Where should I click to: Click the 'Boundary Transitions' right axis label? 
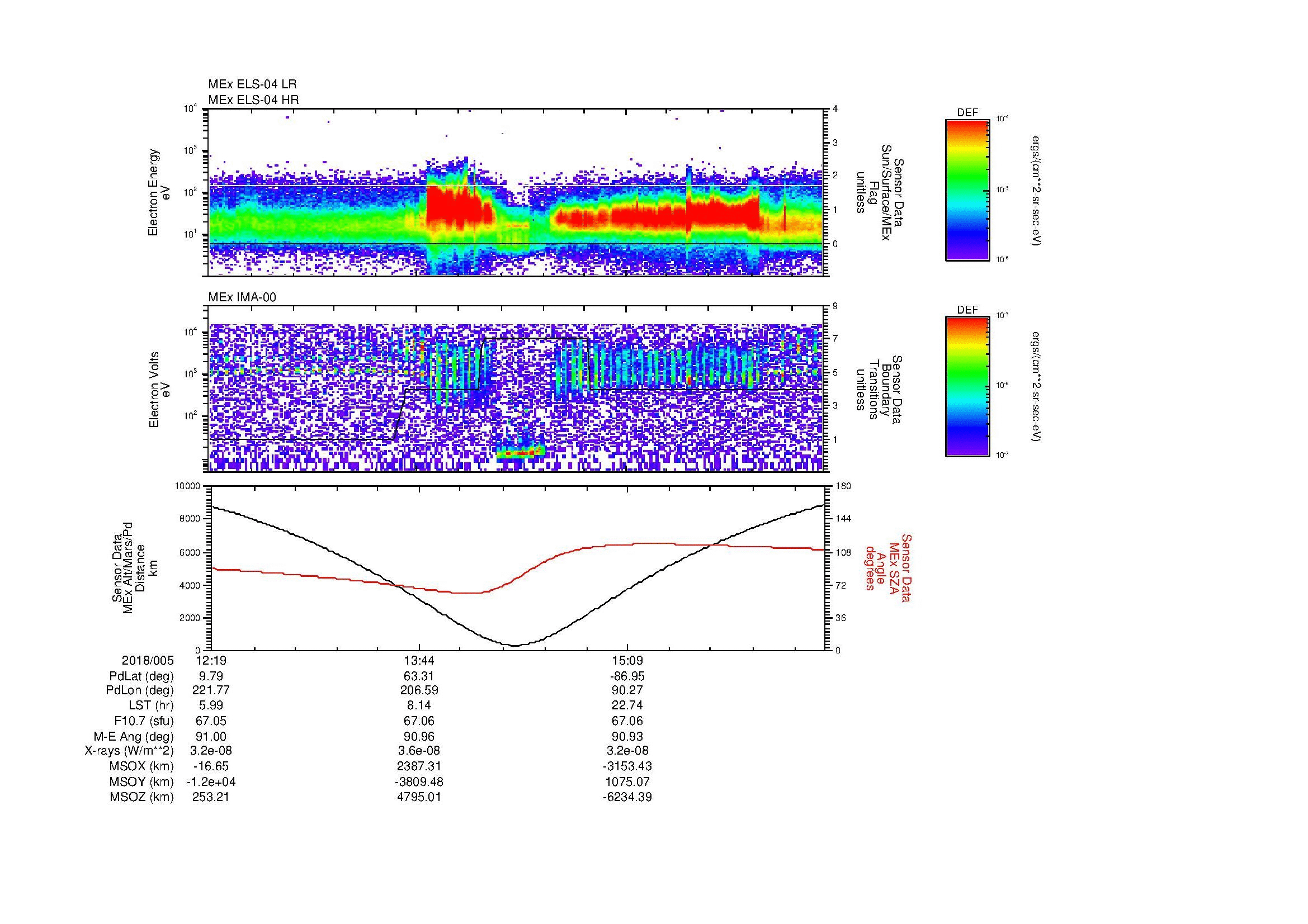pyautogui.click(x=879, y=390)
